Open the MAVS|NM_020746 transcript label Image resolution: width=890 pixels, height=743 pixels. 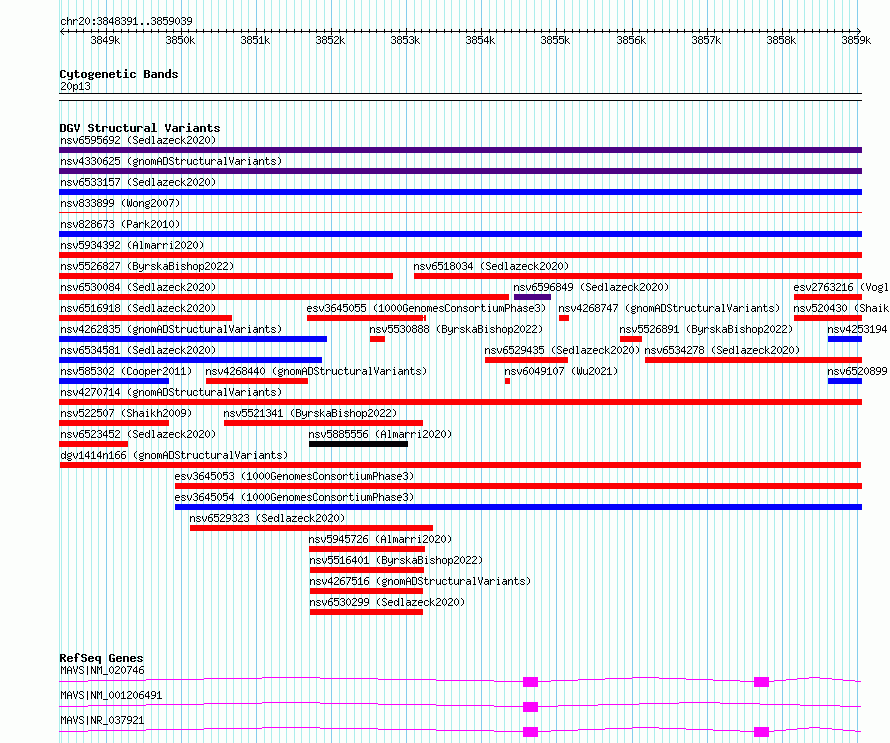point(102,670)
